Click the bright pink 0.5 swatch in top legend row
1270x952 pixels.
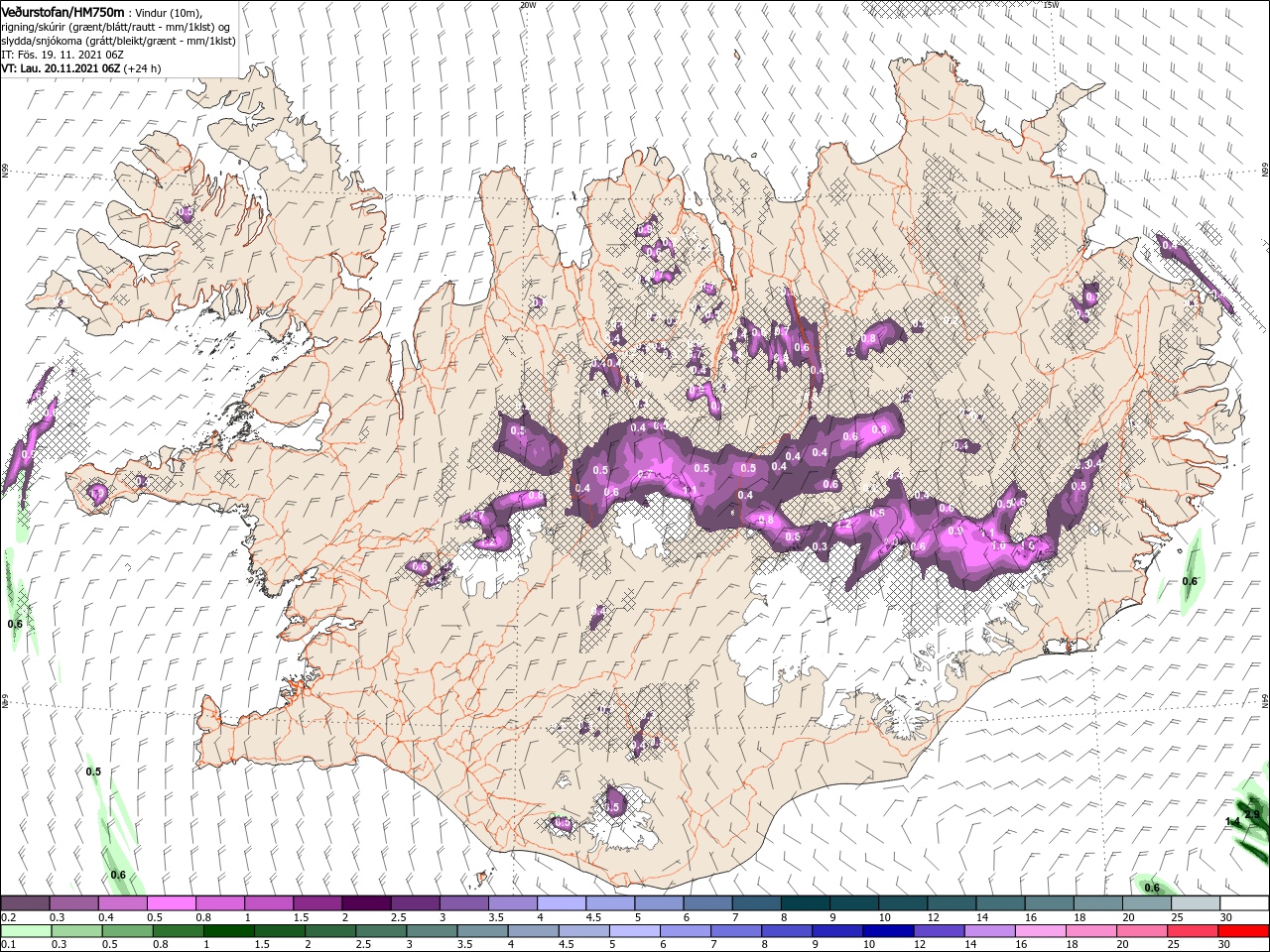[x=171, y=903]
